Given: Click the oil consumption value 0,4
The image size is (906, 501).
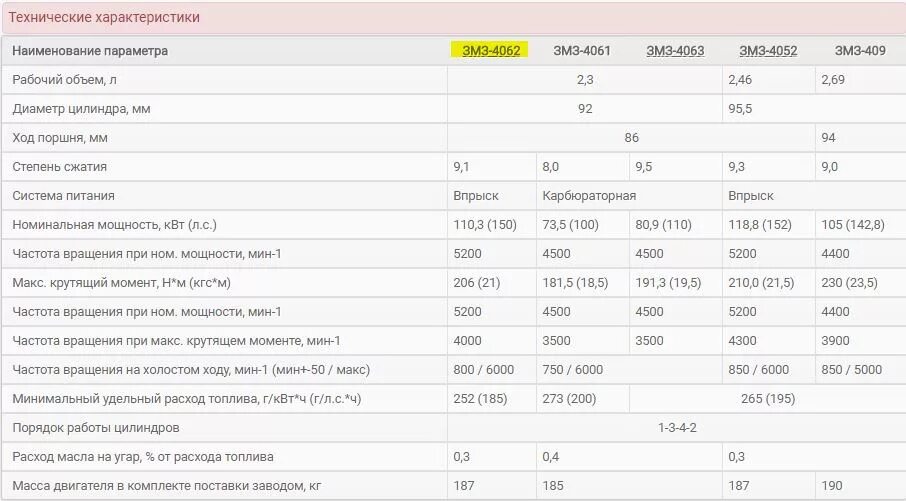Looking at the screenshot, I should [551, 457].
